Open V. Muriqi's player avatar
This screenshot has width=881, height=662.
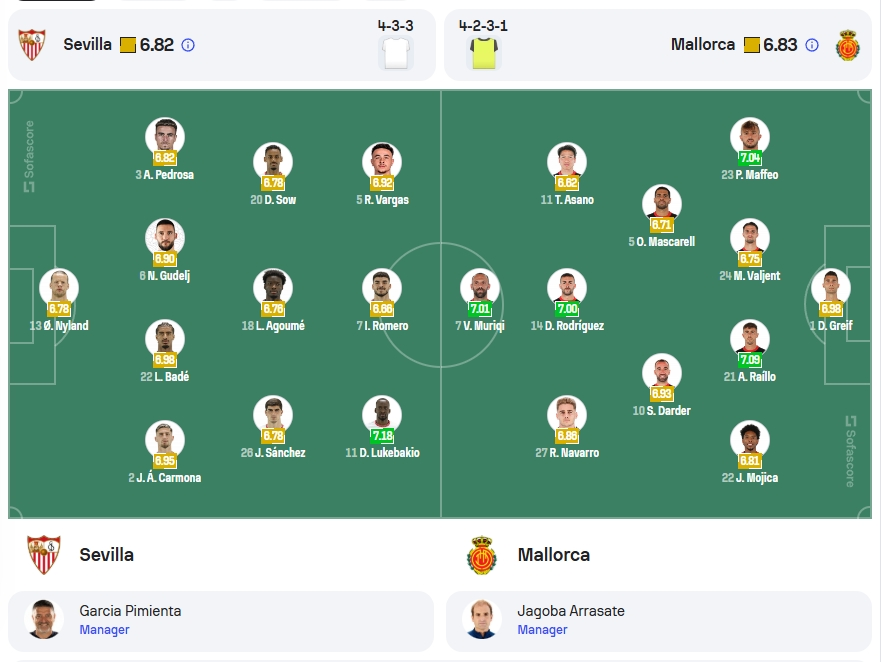tap(480, 288)
